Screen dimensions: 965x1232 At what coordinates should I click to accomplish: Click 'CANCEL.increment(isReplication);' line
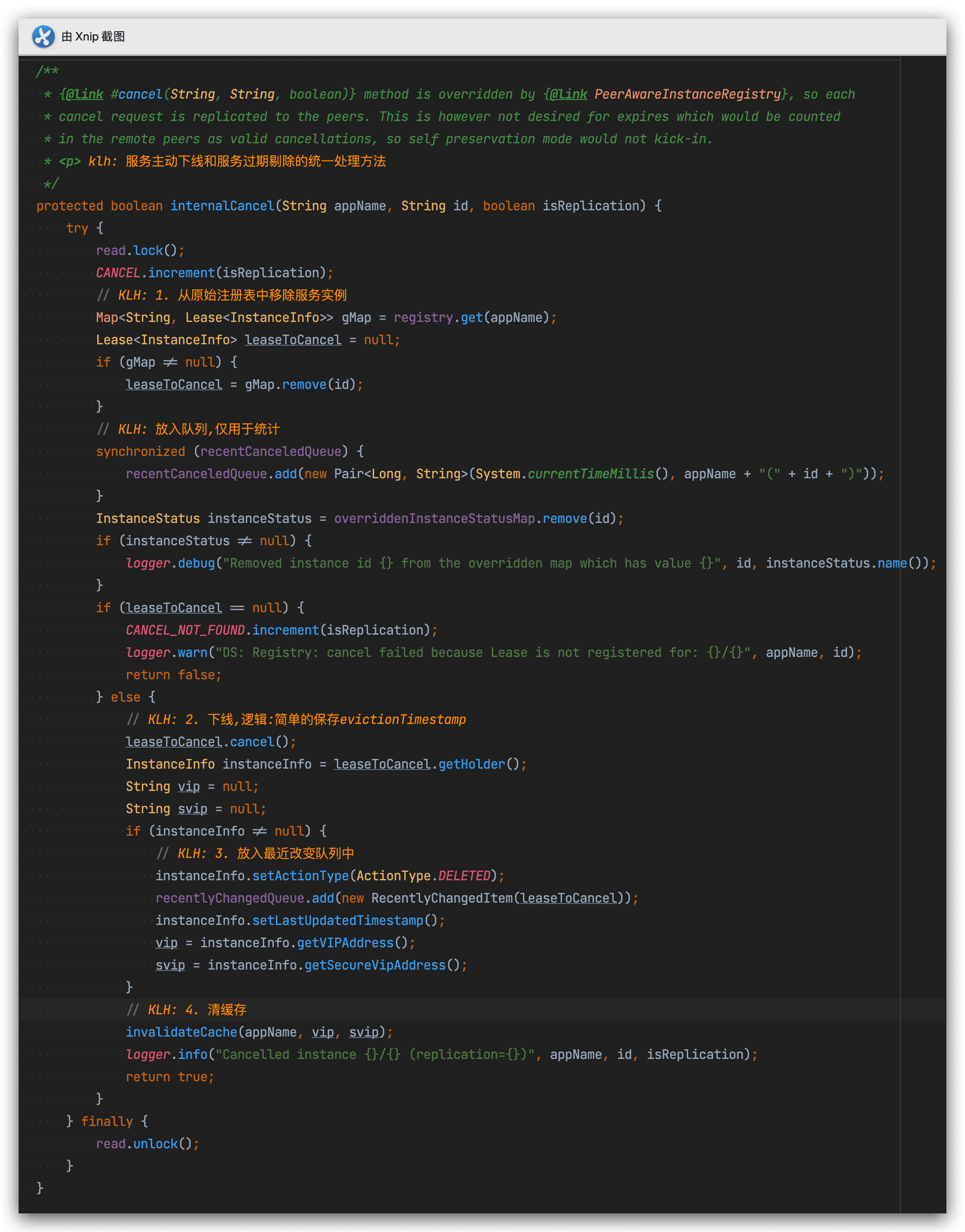(x=214, y=273)
